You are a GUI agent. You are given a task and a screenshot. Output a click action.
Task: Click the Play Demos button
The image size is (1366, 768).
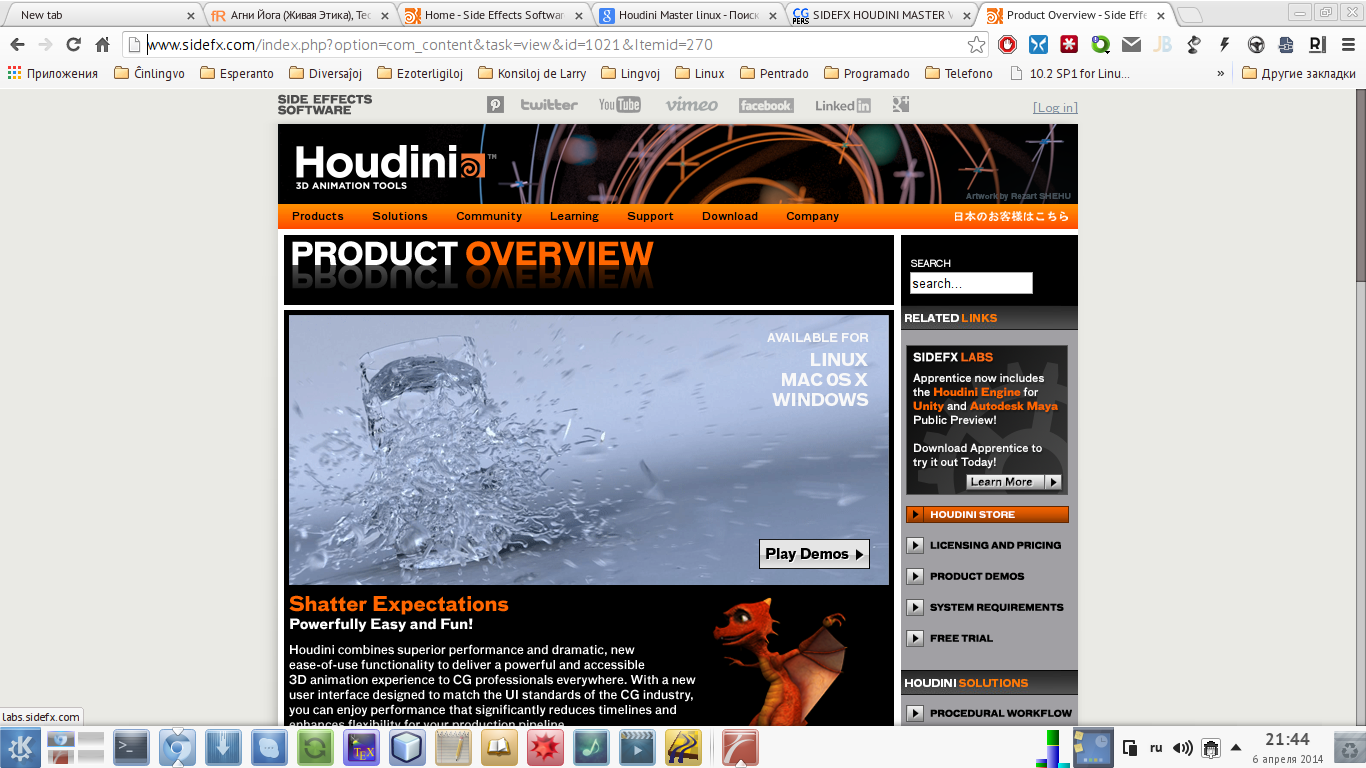814,554
